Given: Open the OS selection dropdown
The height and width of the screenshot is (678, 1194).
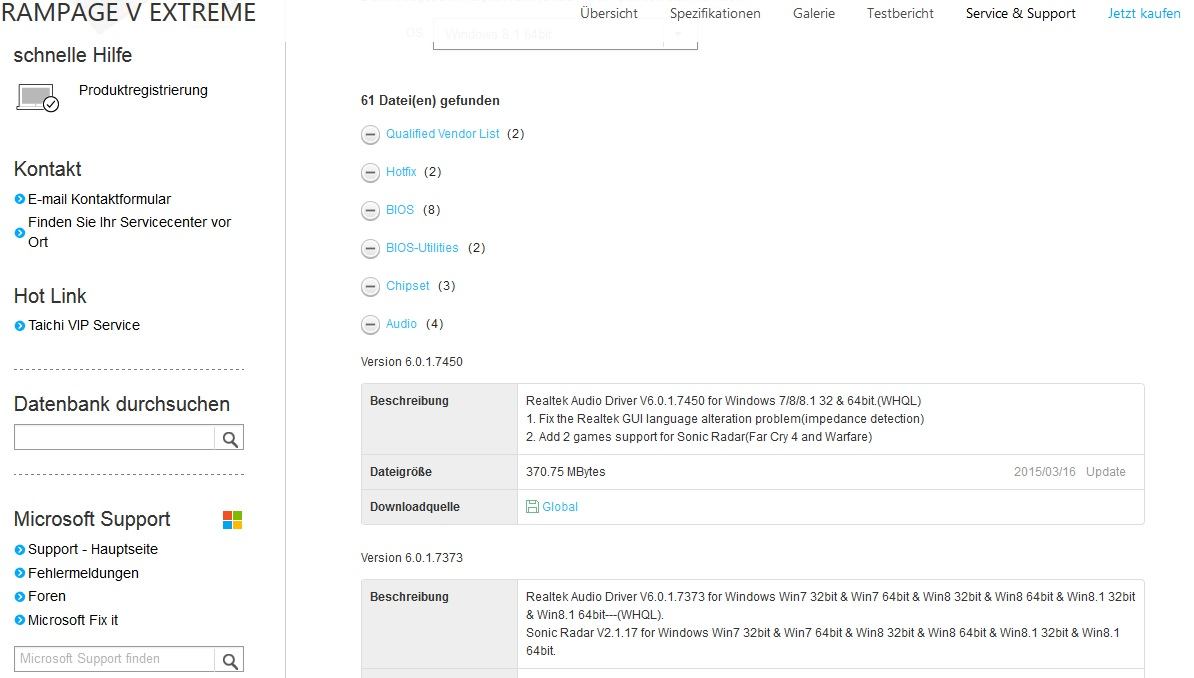Looking at the screenshot, I should tap(565, 34).
